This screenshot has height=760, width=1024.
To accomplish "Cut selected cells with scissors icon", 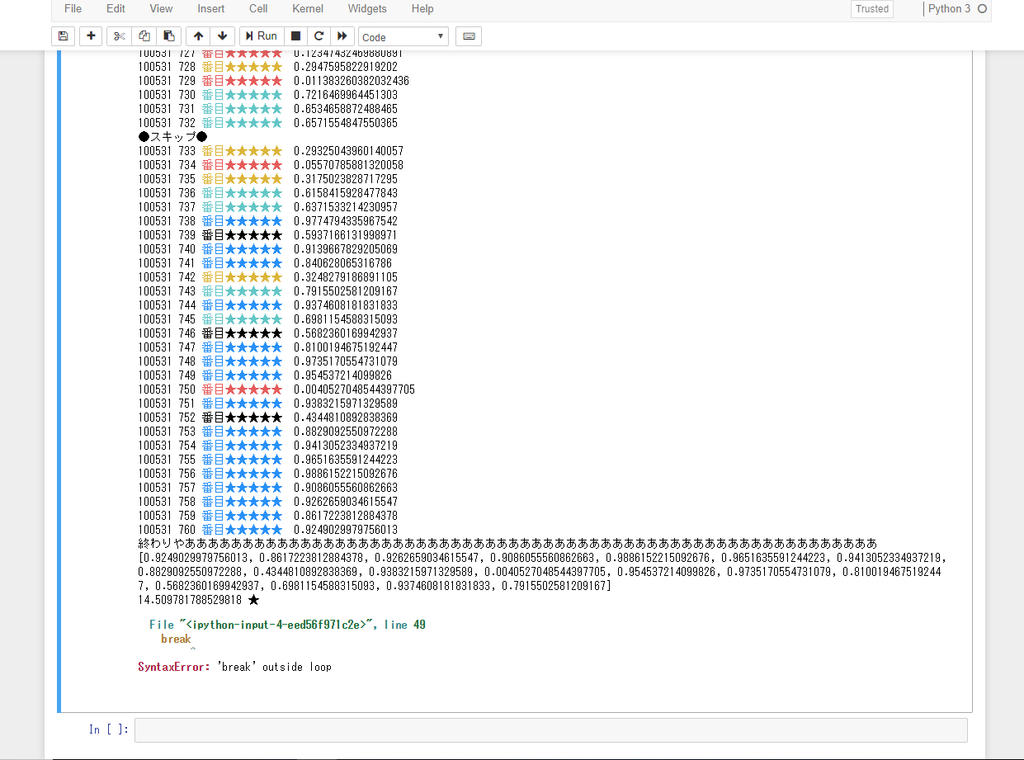I will (x=119, y=36).
